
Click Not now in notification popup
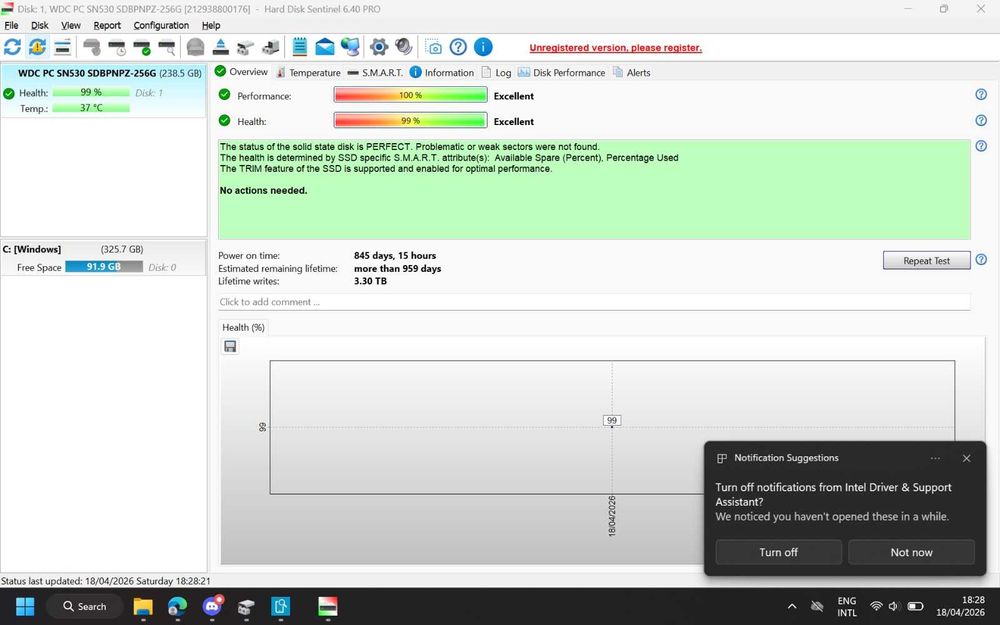pos(911,552)
